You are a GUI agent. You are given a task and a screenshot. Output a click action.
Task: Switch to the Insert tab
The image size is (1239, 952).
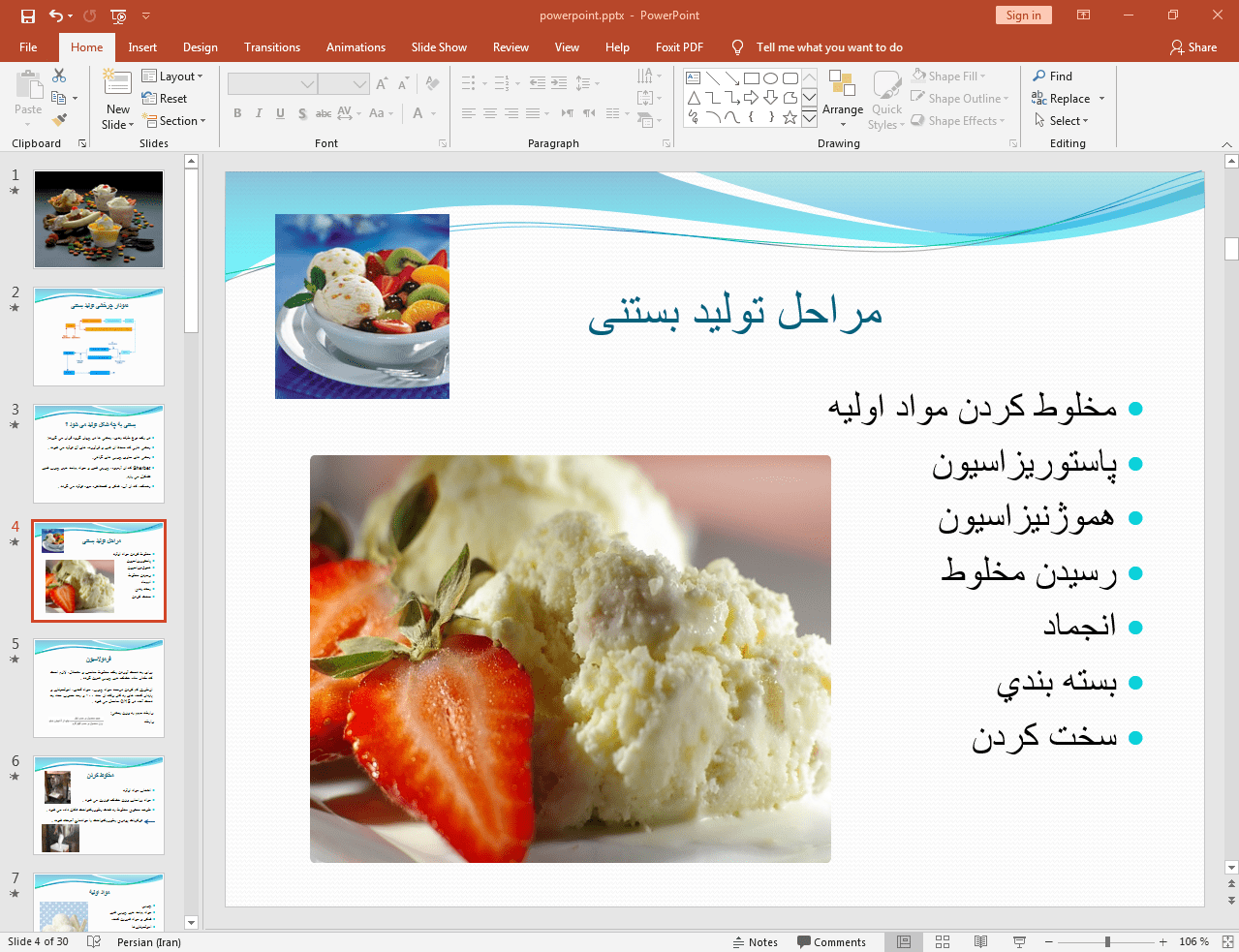[142, 47]
